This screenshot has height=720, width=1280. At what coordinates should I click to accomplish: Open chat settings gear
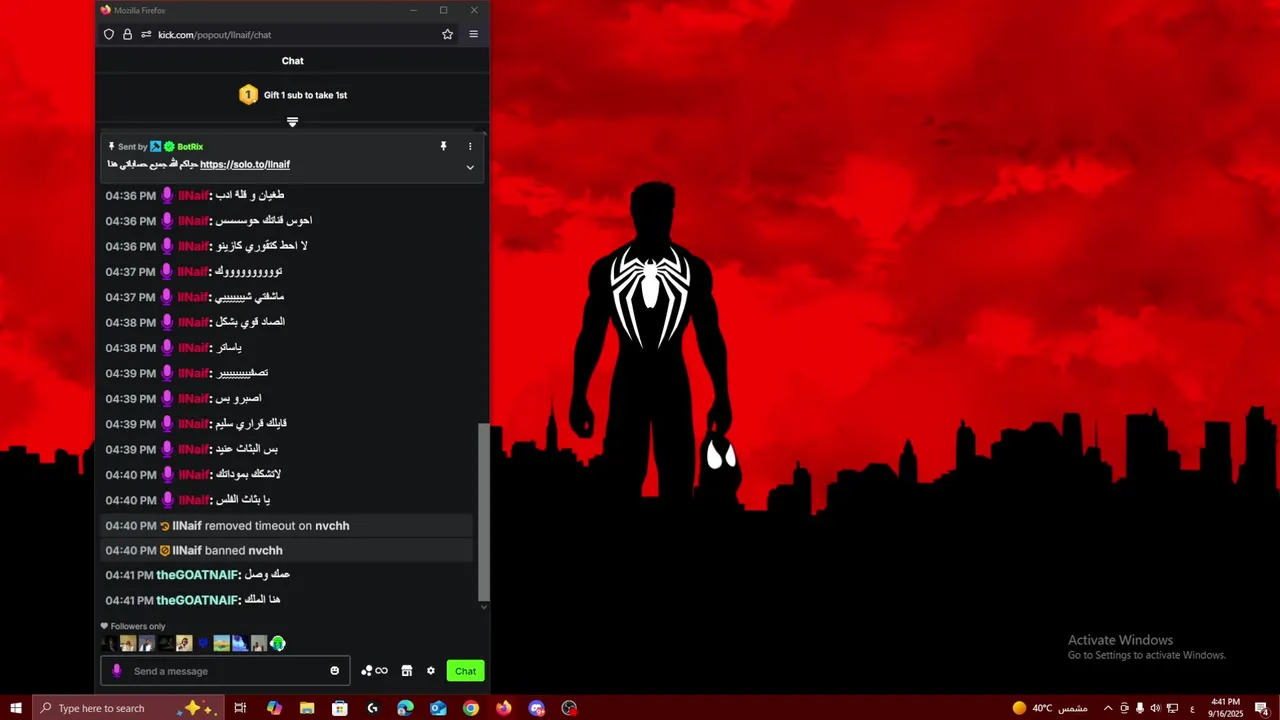pyautogui.click(x=431, y=671)
